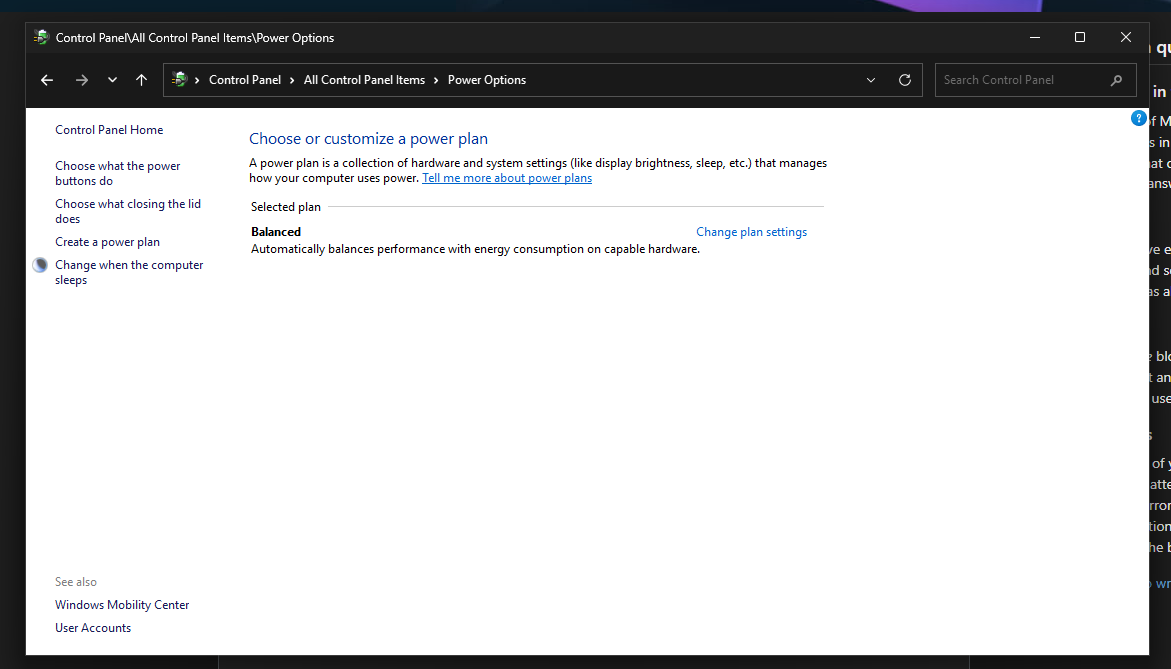This screenshot has height=669, width=1171.
Task: Maximize the Power Options window
Action: tap(1080, 37)
